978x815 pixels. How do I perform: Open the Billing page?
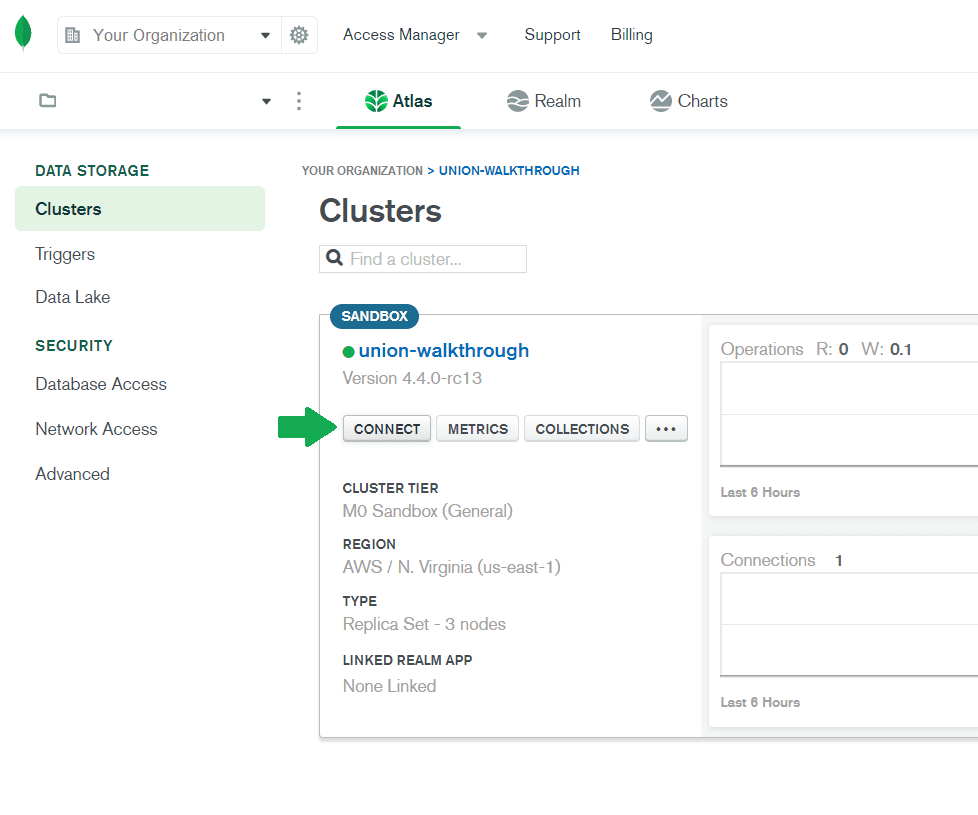[x=631, y=34]
